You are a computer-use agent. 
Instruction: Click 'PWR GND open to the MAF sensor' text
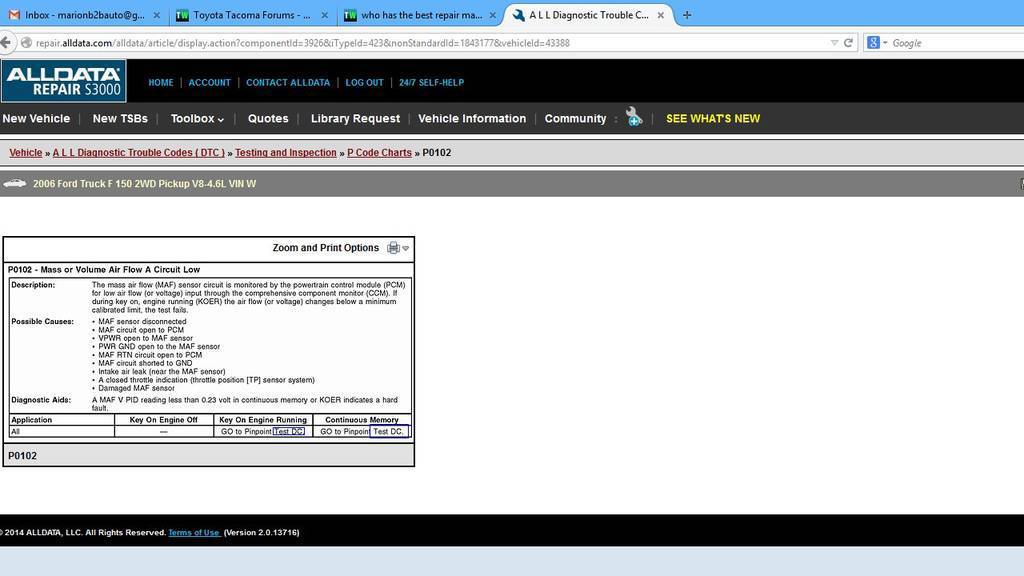[159, 347]
